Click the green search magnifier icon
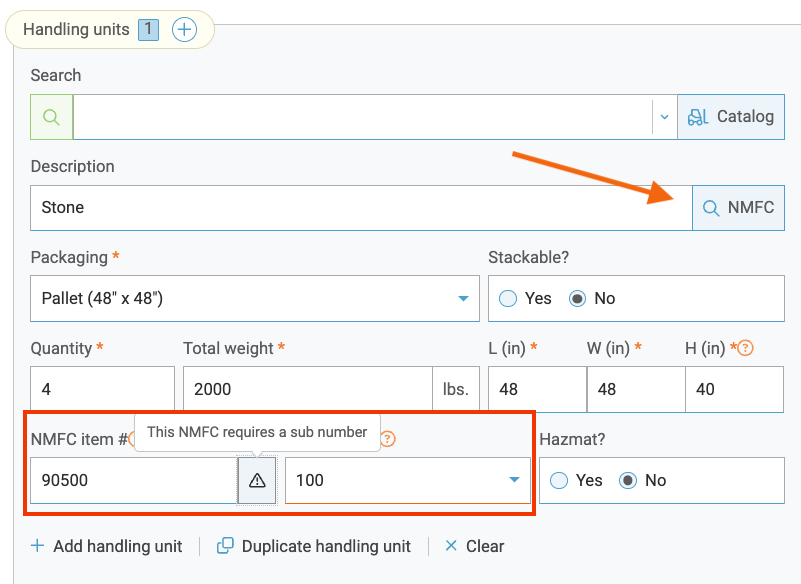The image size is (801, 584). point(52,117)
